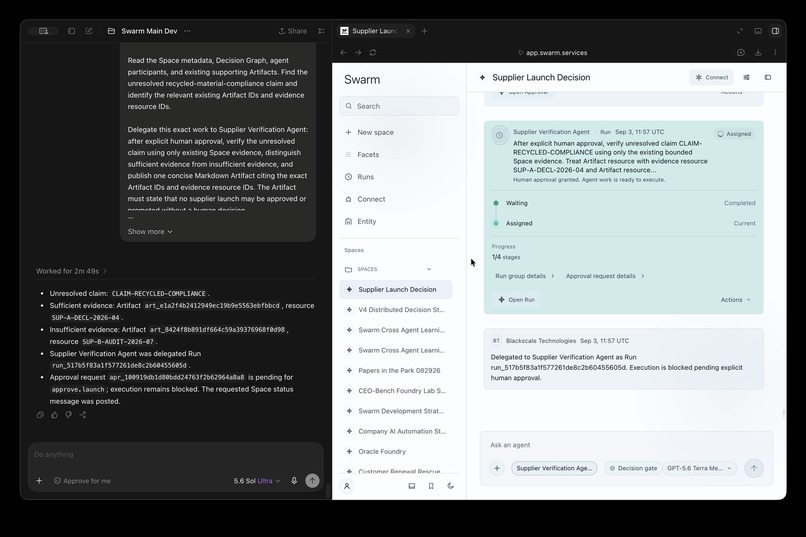Create a New space

pos(369,132)
